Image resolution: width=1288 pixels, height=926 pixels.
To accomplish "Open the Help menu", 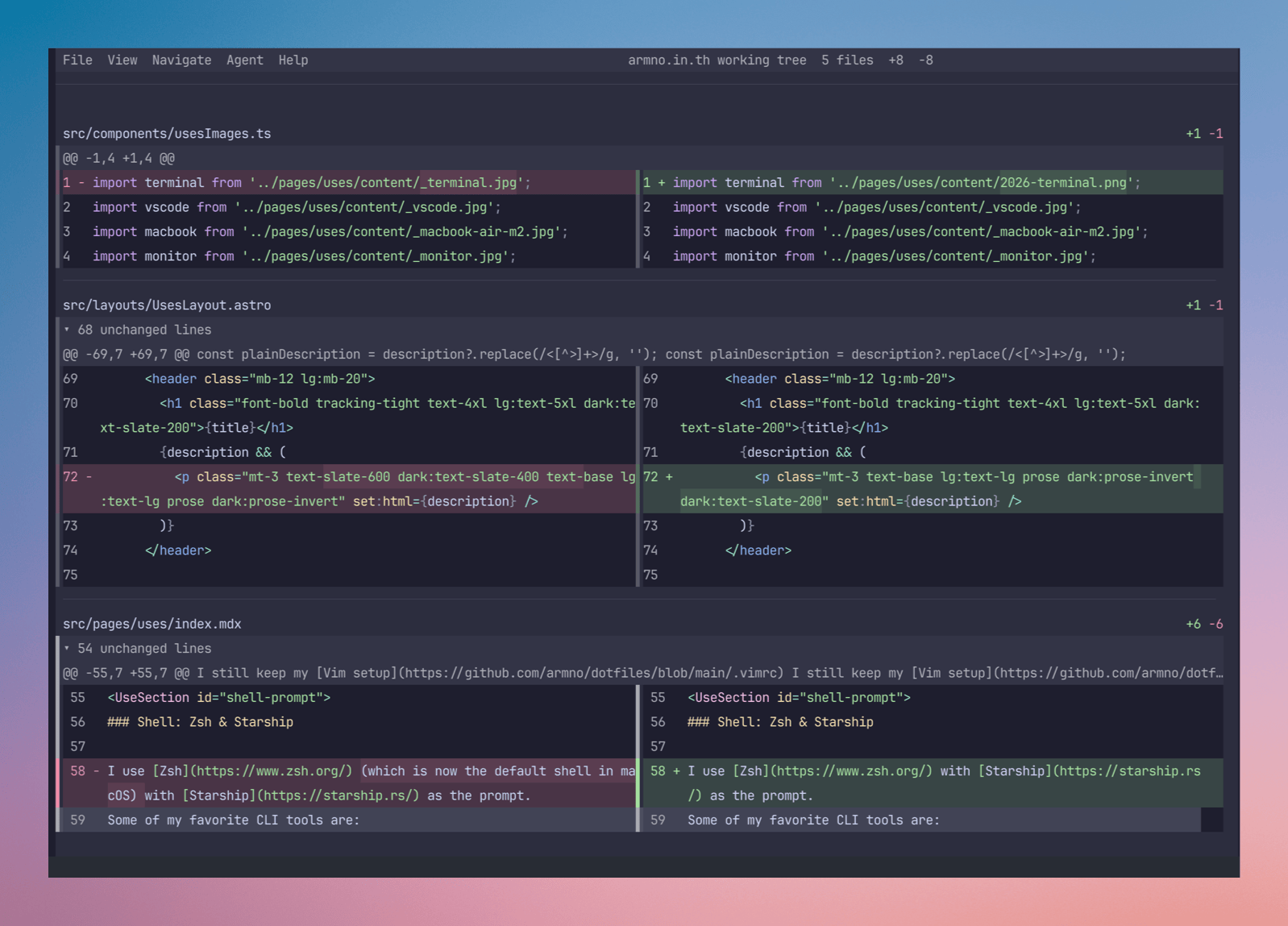I will (x=293, y=60).
